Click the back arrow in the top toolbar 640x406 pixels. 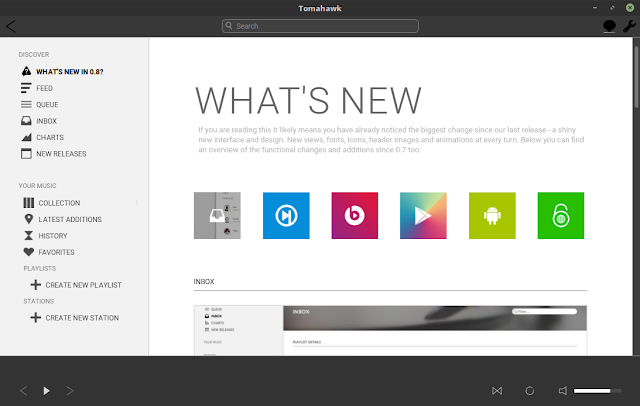[11, 26]
